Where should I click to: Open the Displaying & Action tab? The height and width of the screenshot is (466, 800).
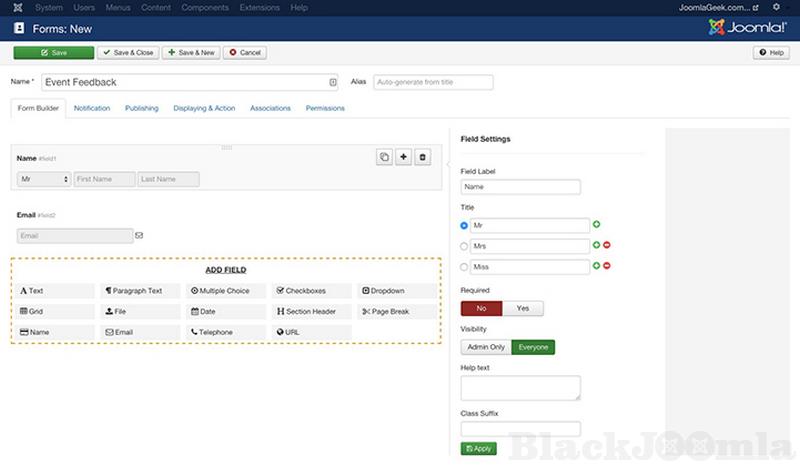pos(204,108)
